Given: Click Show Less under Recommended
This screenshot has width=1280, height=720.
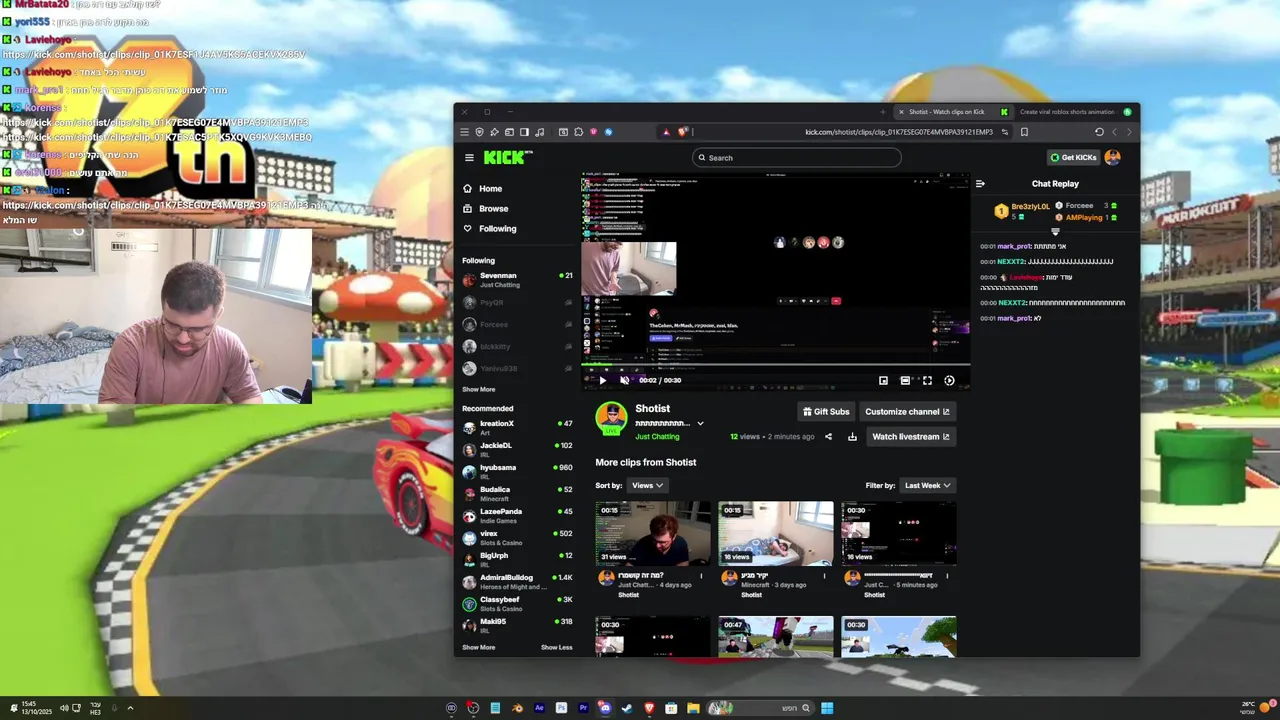Looking at the screenshot, I should 557,647.
